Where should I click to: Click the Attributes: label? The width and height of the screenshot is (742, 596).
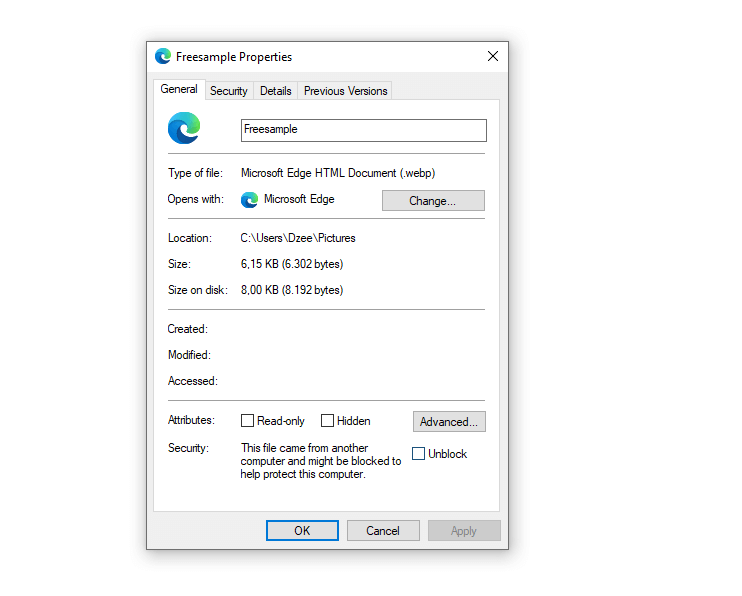click(191, 420)
